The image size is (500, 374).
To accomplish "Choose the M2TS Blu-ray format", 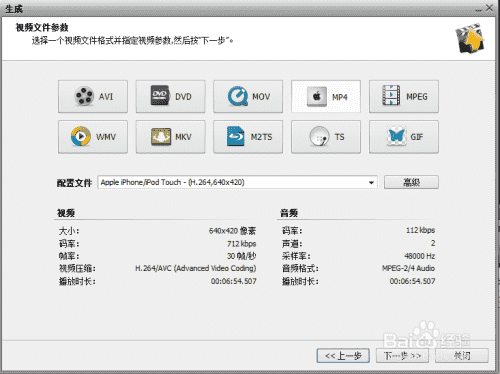I will pyautogui.click(x=248, y=137).
